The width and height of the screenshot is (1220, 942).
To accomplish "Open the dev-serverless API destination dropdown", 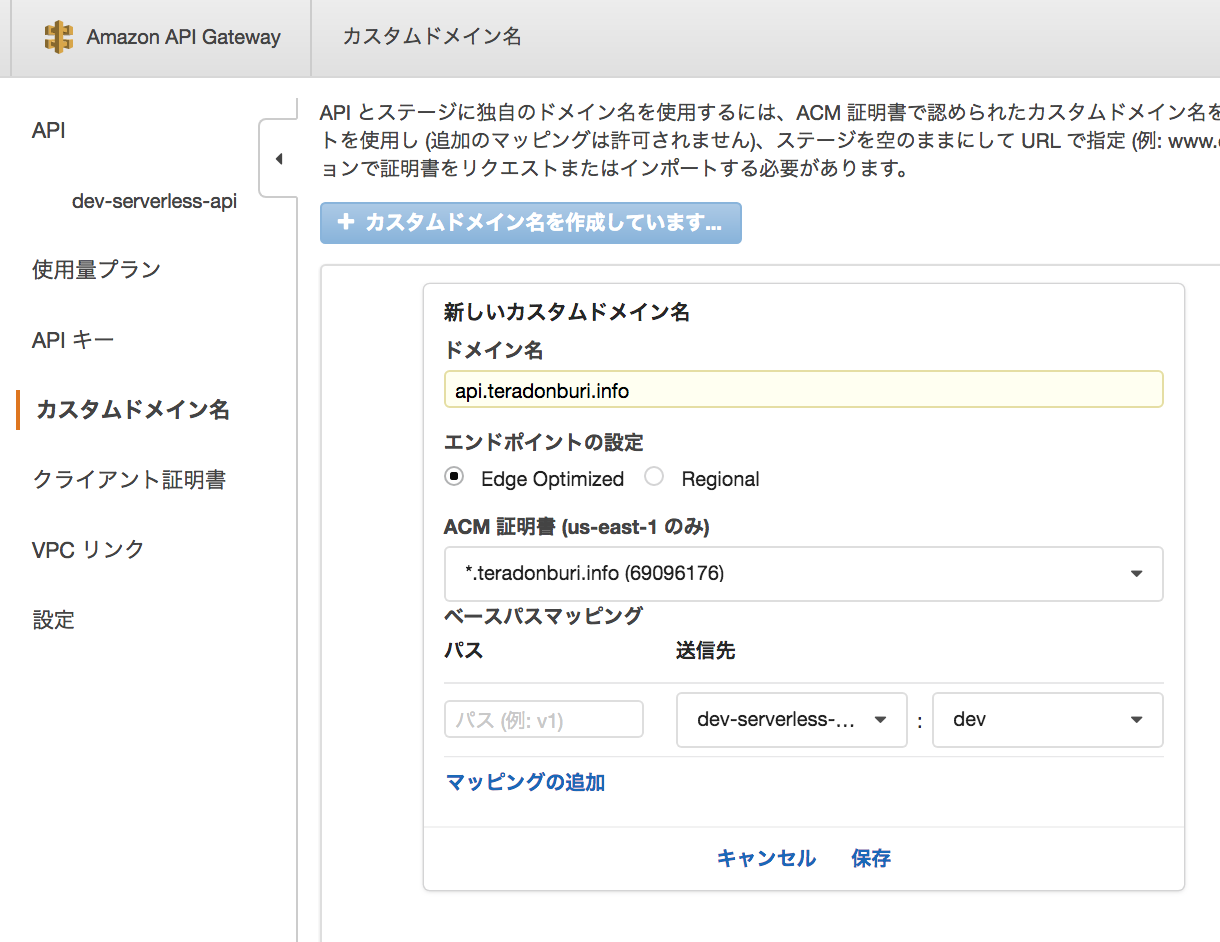I will click(791, 720).
